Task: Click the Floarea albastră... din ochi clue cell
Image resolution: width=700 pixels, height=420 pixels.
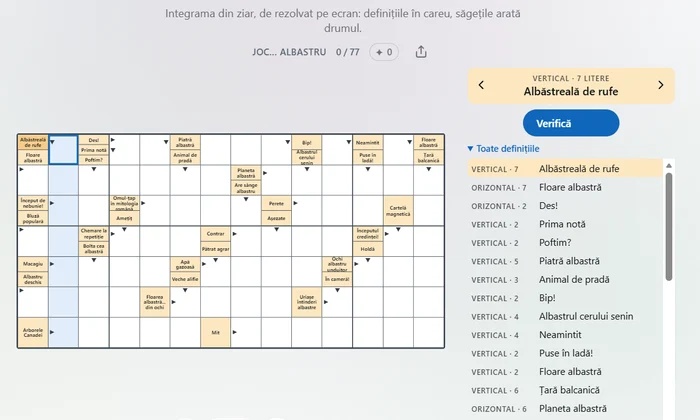Action: pyautogui.click(x=154, y=302)
